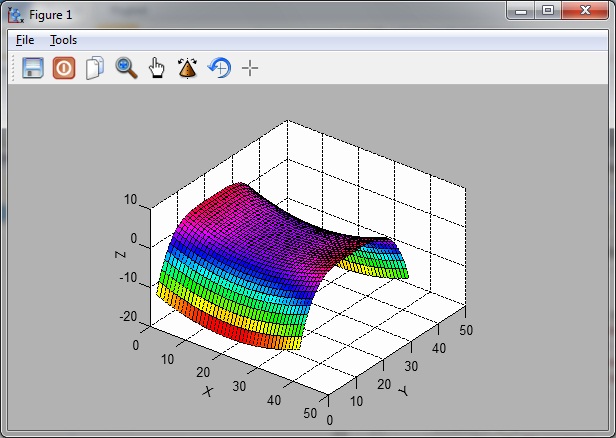
Task: Click the Figure 1 app icon in title bar
Action: (15, 14)
